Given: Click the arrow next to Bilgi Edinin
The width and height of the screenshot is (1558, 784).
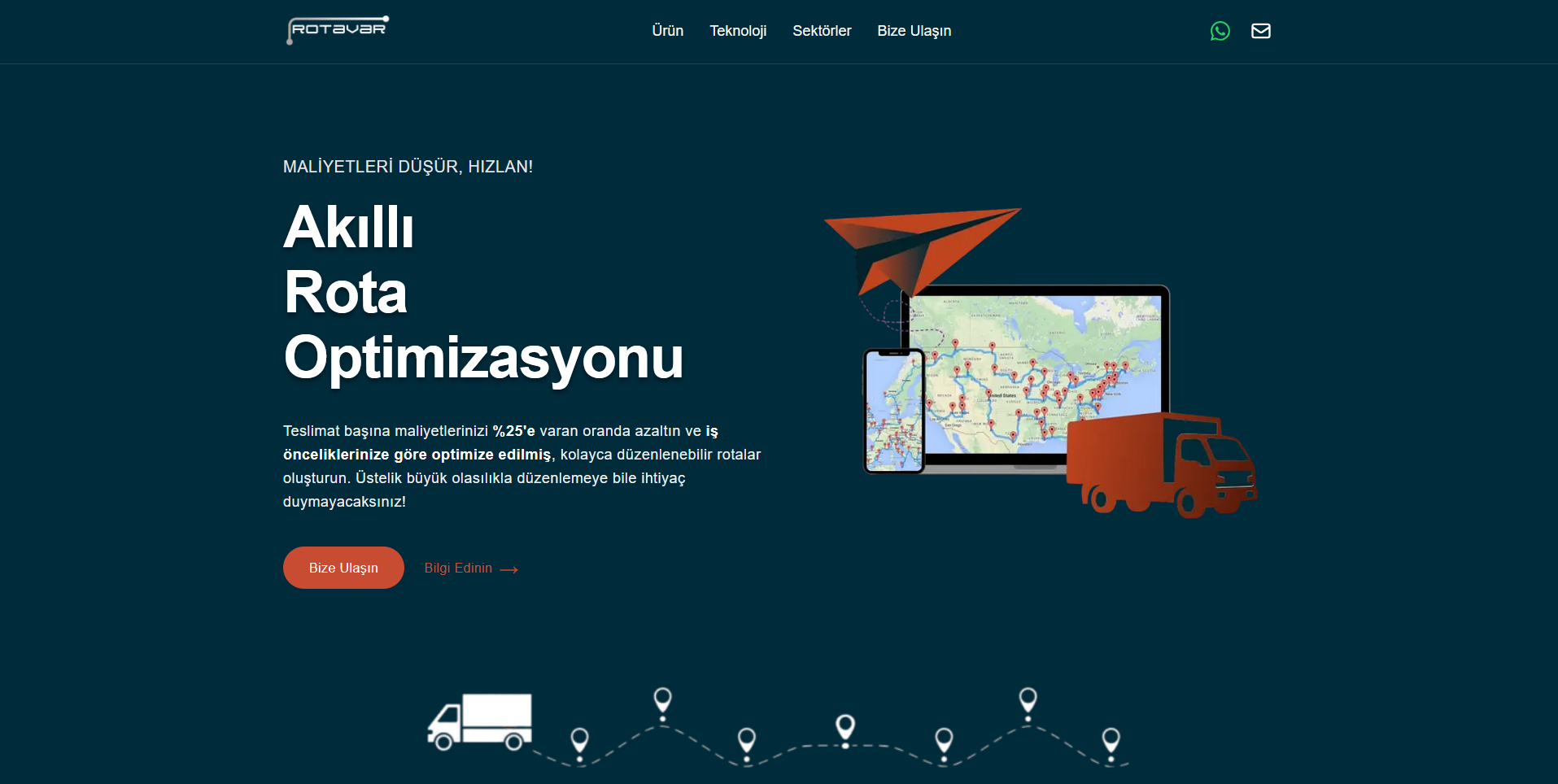Looking at the screenshot, I should pyautogui.click(x=509, y=569).
